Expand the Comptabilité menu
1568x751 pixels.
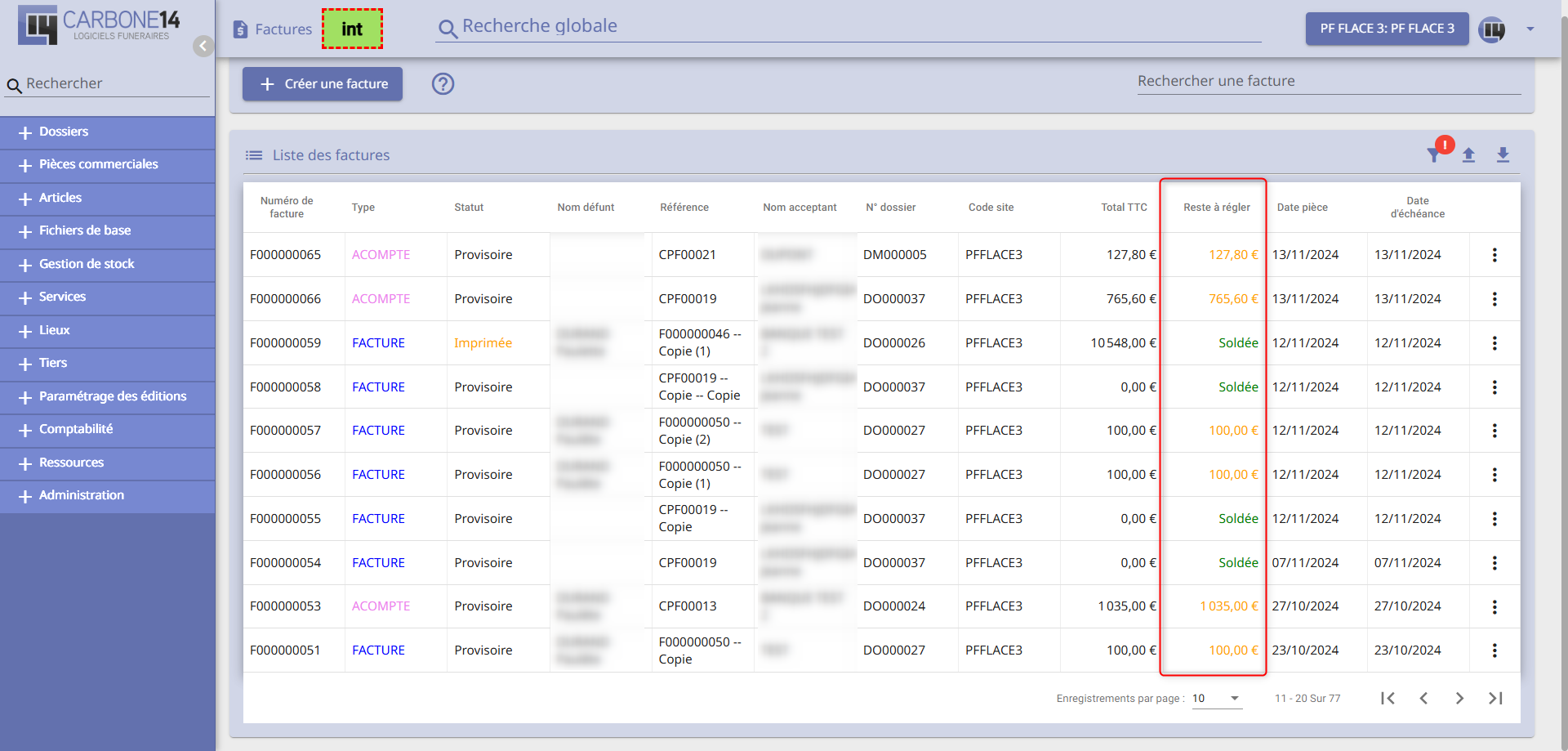(x=108, y=430)
